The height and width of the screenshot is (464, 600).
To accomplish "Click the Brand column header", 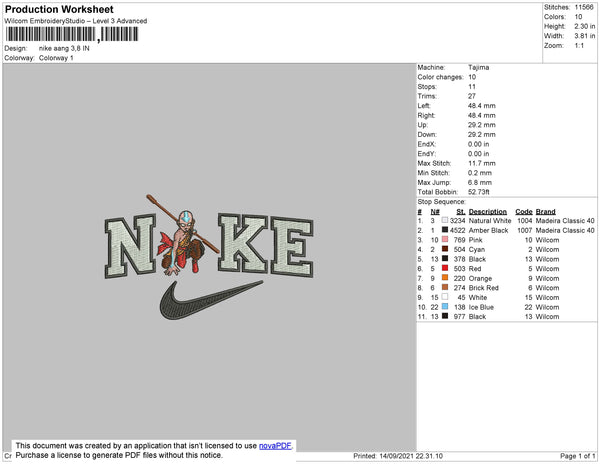I will click(x=545, y=212).
